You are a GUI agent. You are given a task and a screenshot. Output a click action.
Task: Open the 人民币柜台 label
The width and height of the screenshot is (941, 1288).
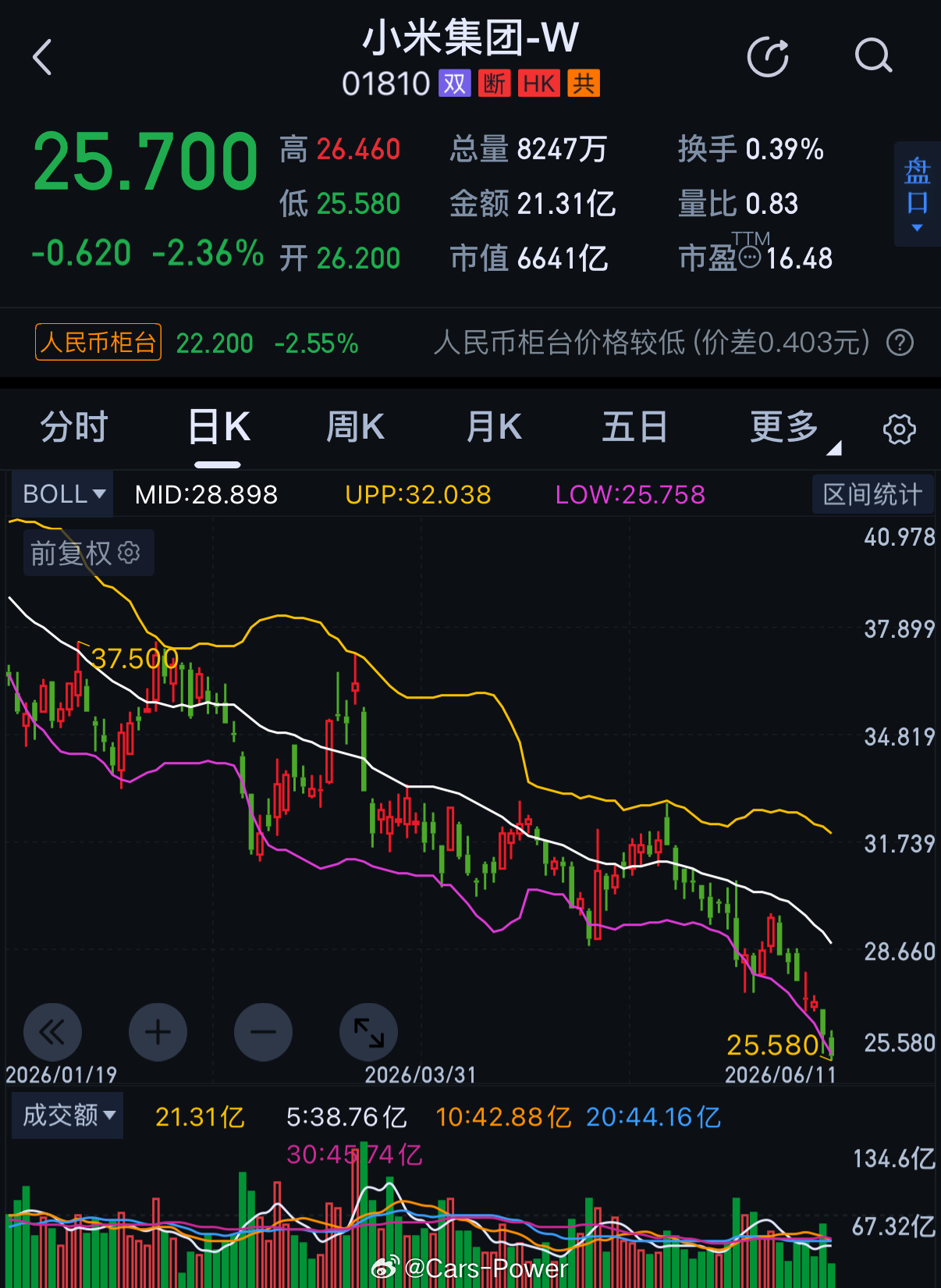[x=98, y=342]
